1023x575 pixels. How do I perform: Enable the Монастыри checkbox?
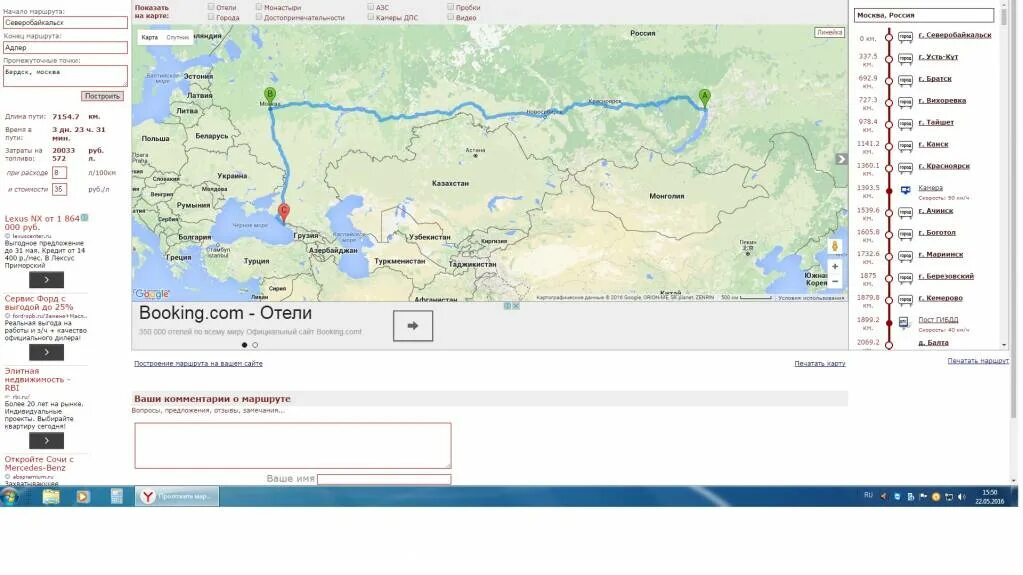[x=258, y=7]
